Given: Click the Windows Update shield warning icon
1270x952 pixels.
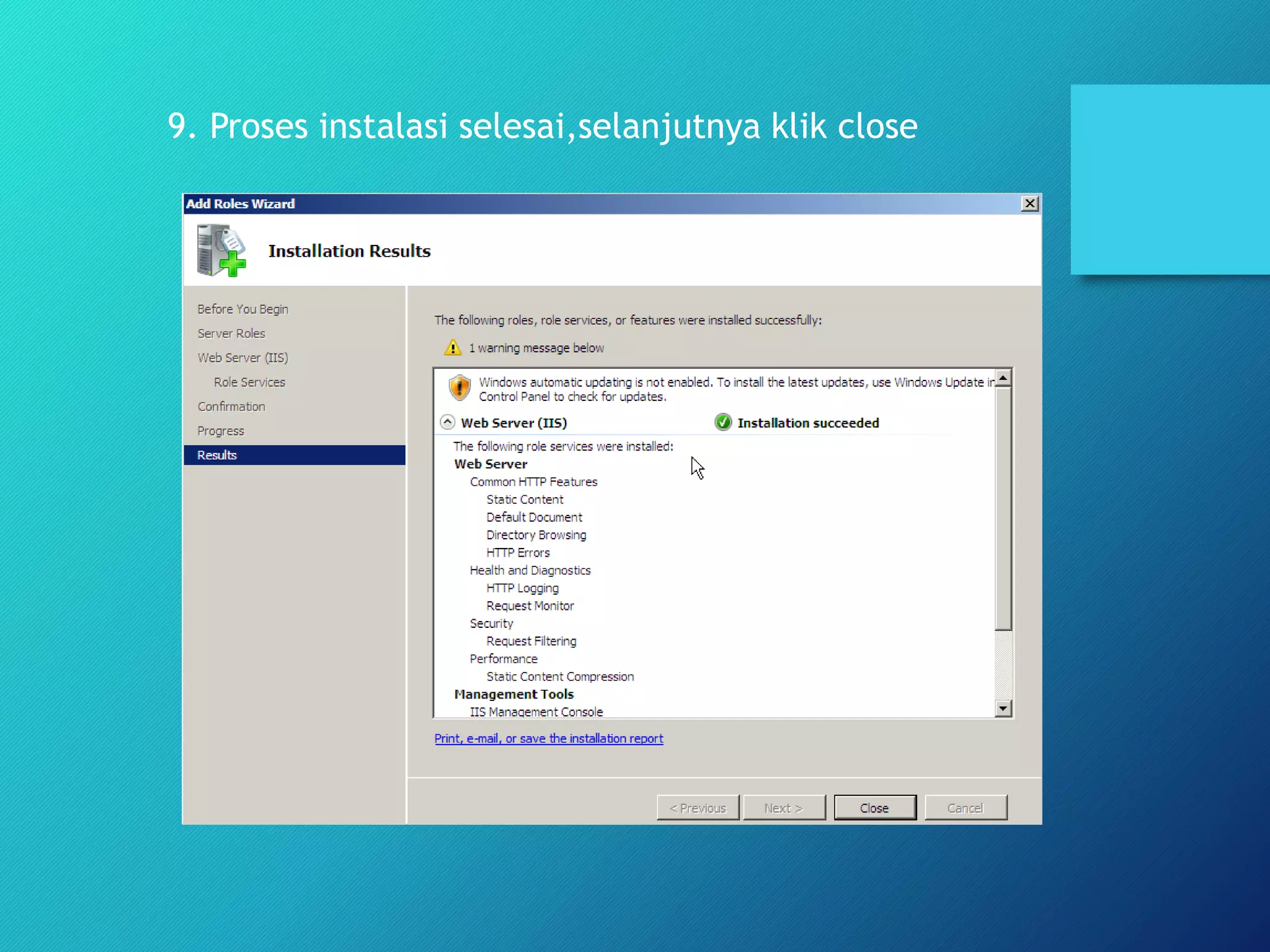Looking at the screenshot, I should pos(460,388).
